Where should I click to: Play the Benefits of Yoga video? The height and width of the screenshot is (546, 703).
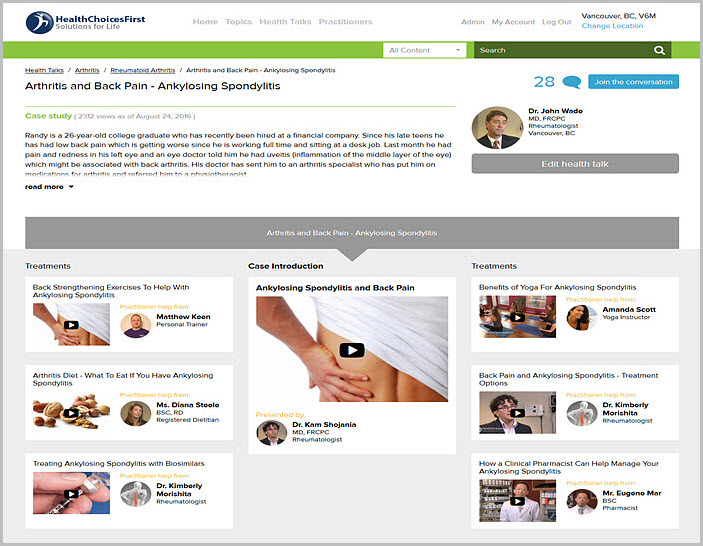[x=517, y=317]
